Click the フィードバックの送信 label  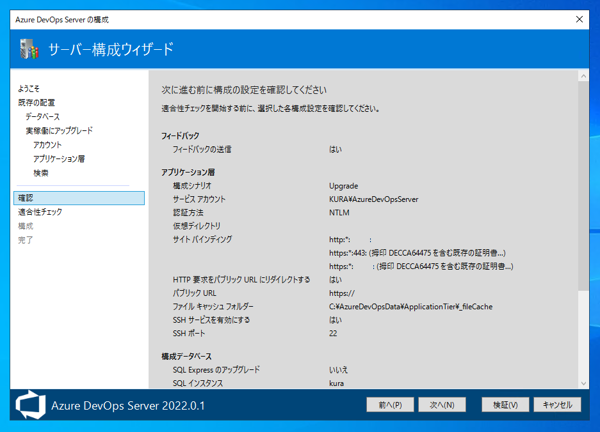pos(202,149)
